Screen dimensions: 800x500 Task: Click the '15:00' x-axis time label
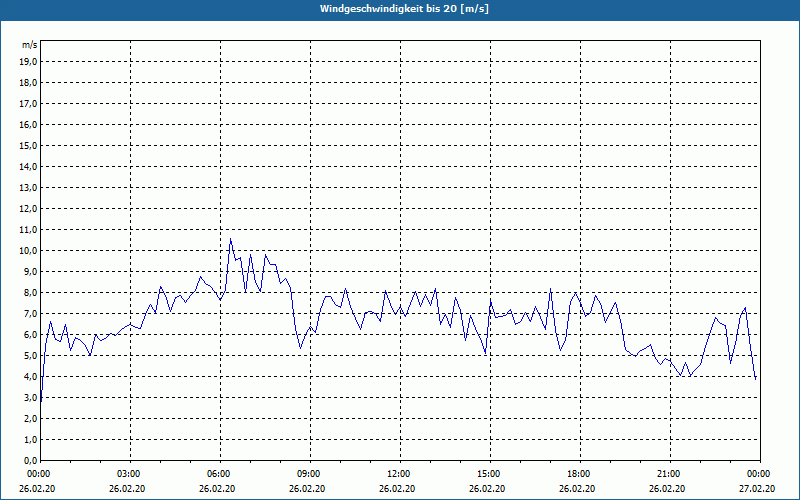488,474
